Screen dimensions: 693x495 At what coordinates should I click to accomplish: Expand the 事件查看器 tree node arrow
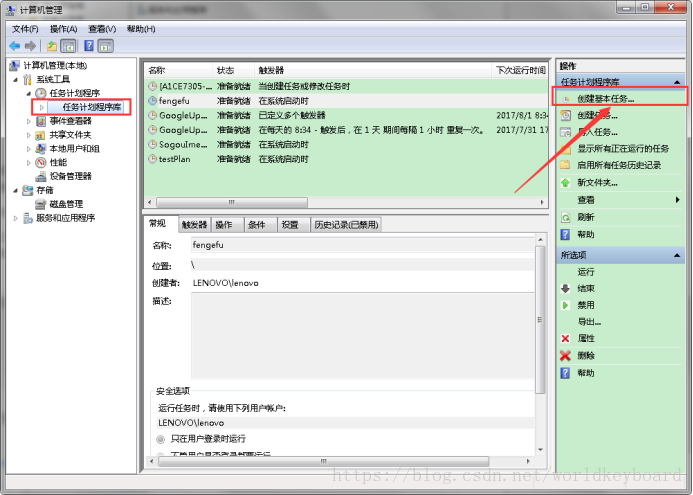(29, 121)
